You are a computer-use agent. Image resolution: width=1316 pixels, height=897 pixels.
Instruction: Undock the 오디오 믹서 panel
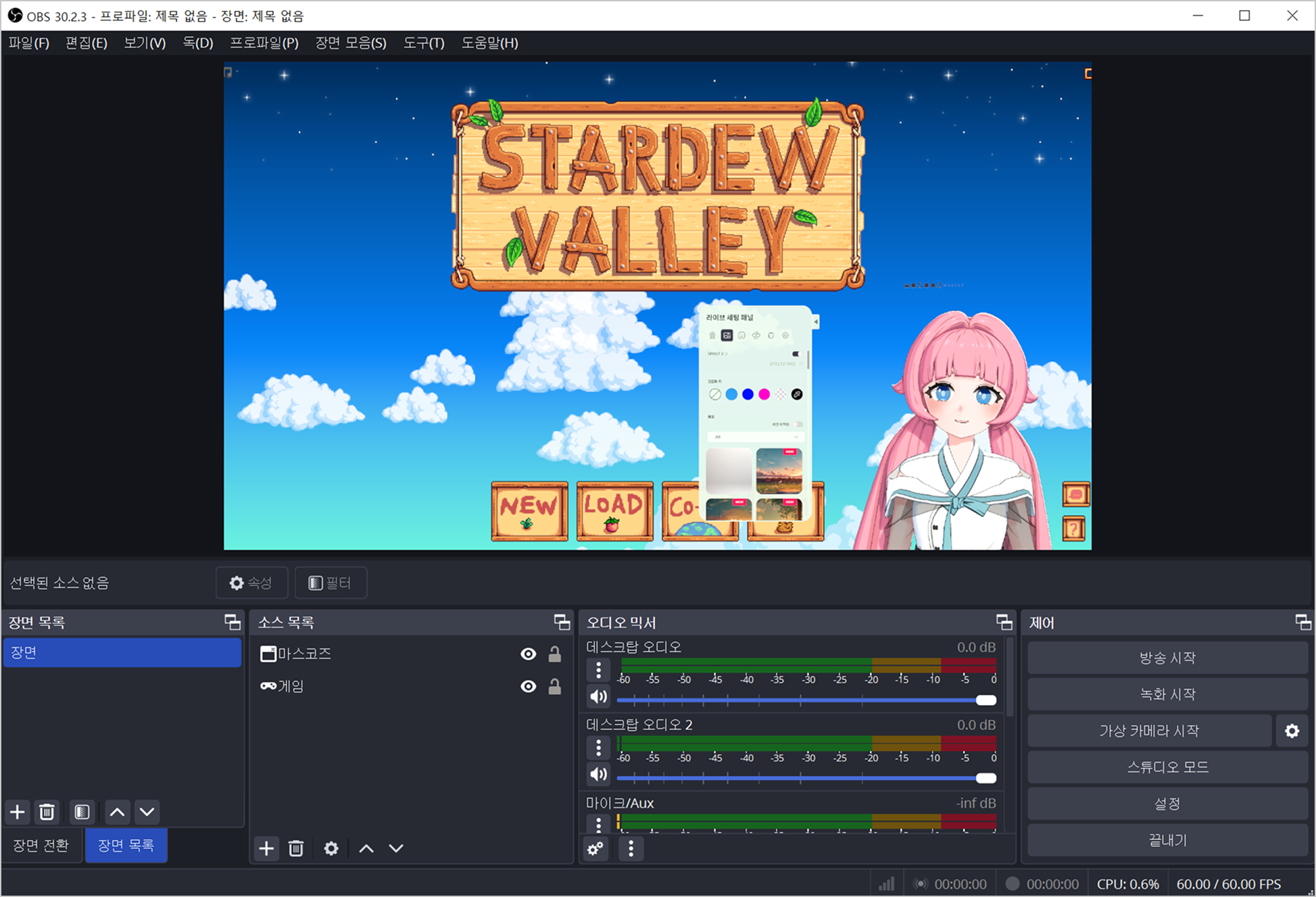(x=1004, y=622)
